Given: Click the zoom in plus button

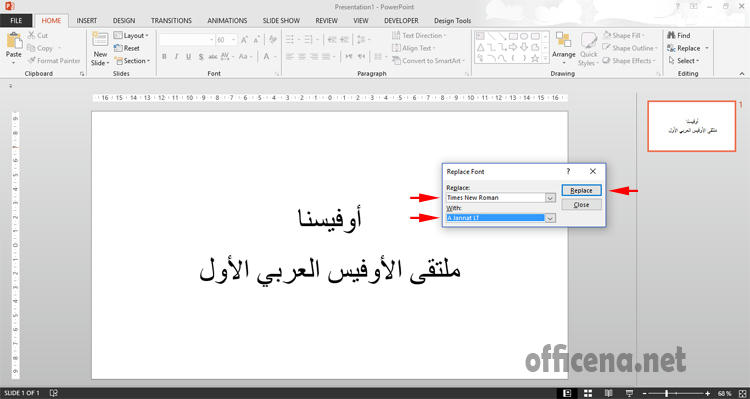Looking at the screenshot, I should click(708, 393).
